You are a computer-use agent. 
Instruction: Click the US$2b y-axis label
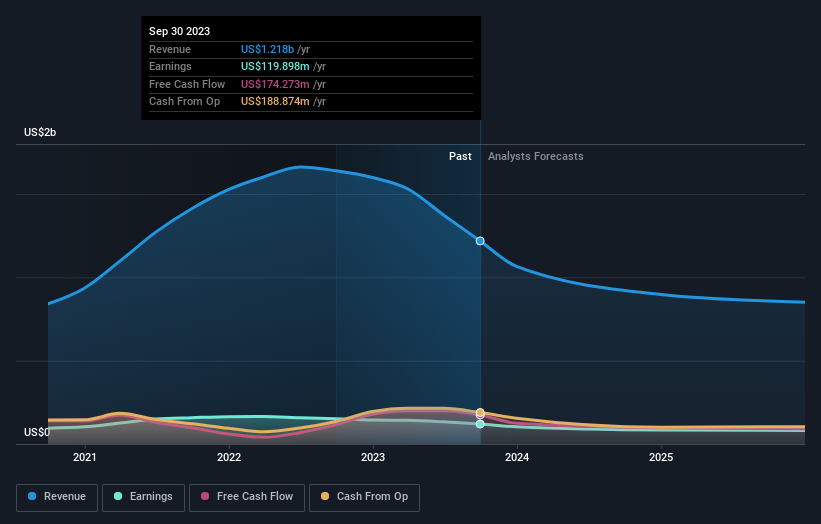tap(40, 132)
